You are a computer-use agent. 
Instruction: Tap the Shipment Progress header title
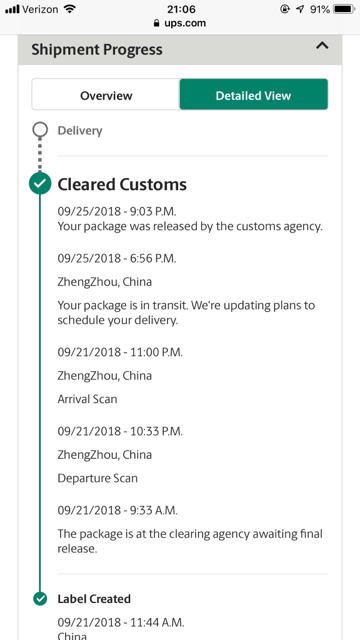97,49
